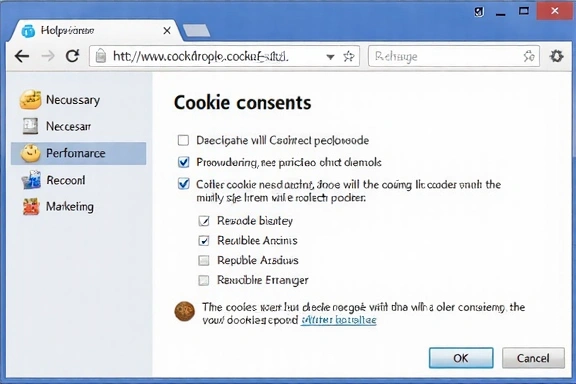Click the yellow Necussary sidebar icon
Screen dimensions: 576x384
[x=30, y=100]
